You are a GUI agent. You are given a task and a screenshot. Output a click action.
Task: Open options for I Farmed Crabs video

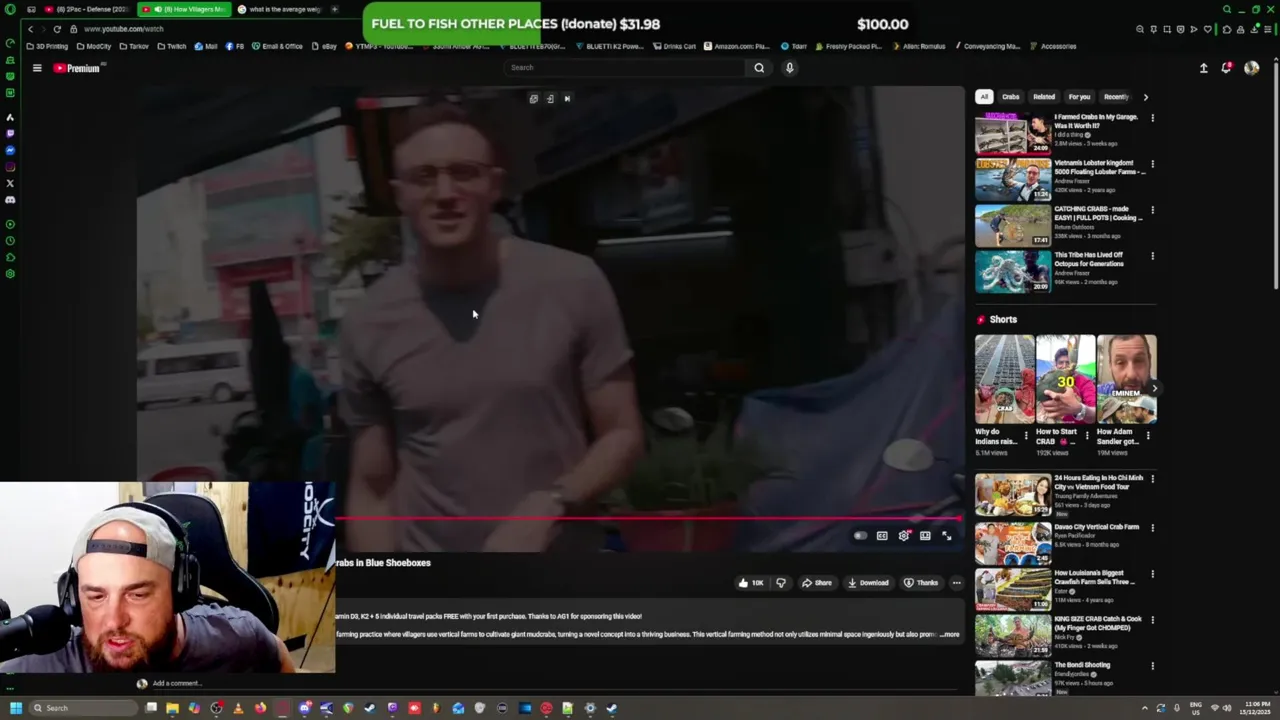(1152, 118)
